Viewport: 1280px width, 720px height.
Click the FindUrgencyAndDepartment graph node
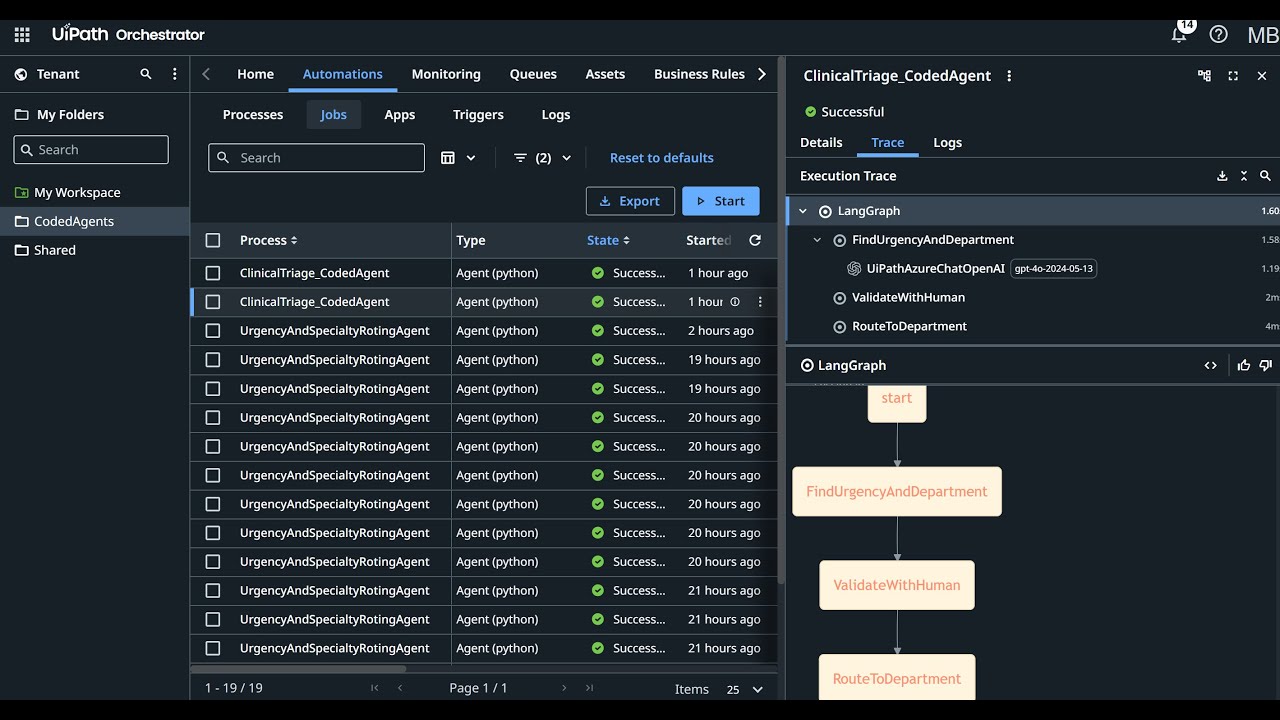coord(897,492)
